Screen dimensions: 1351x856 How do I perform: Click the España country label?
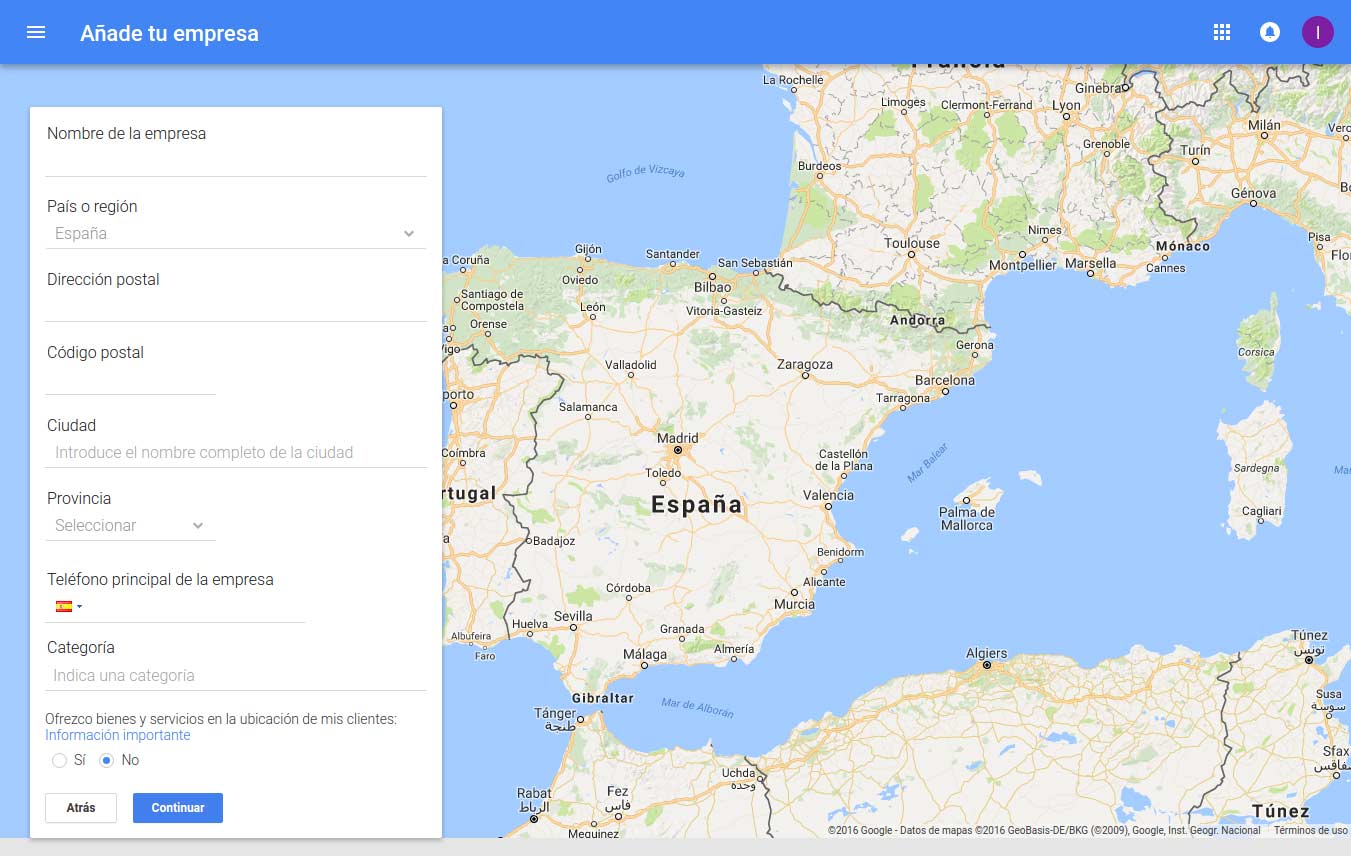coord(697,505)
